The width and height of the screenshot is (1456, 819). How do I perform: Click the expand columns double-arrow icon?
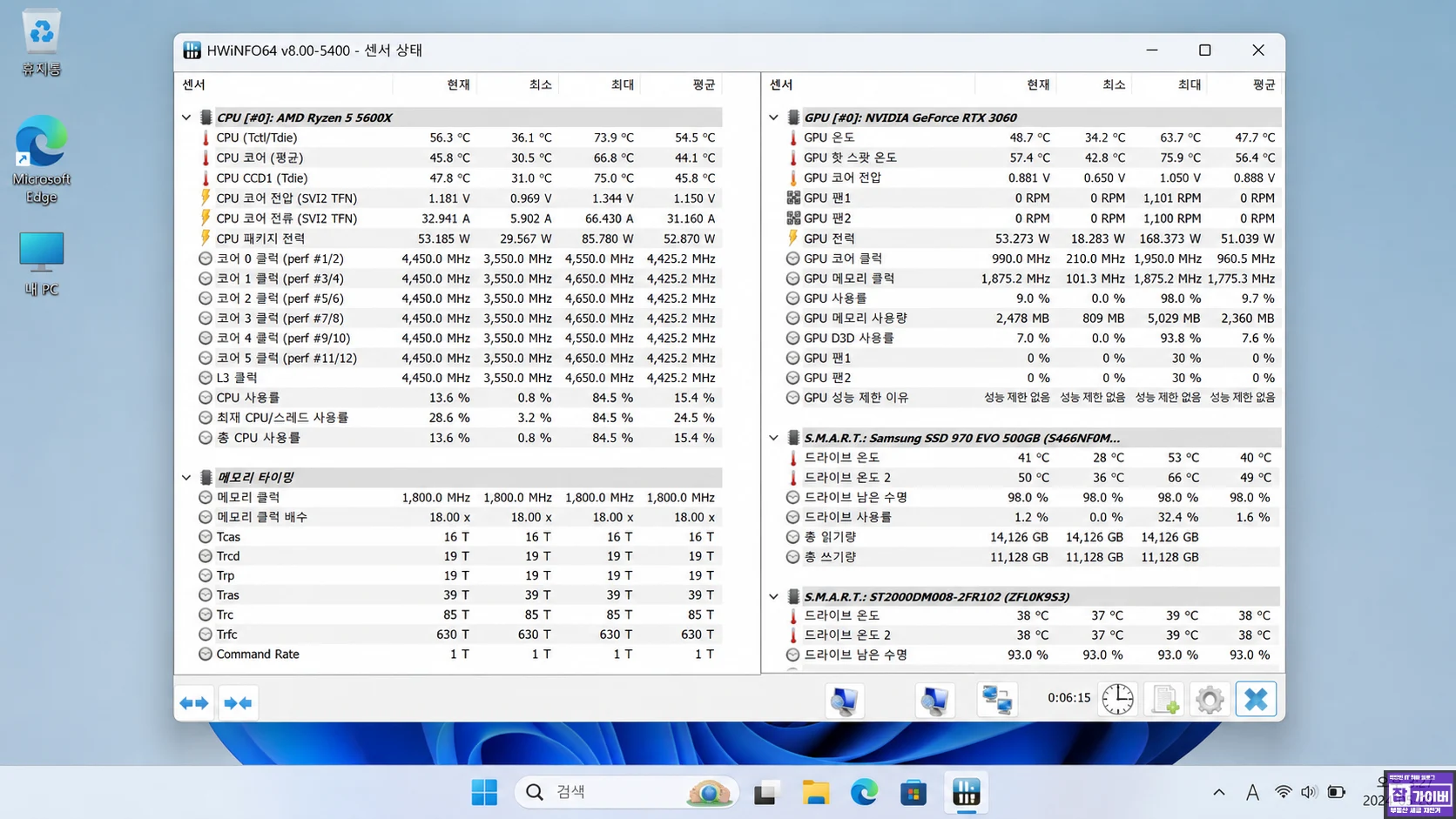click(194, 702)
